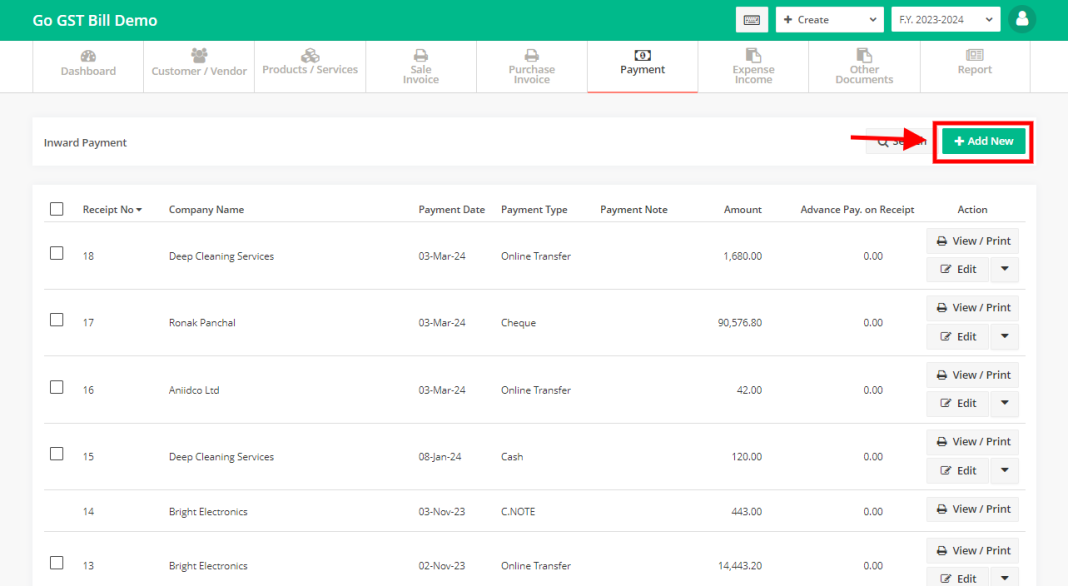Click the Sale Invoice printer icon
This screenshot has width=1068, height=586.
420,57
